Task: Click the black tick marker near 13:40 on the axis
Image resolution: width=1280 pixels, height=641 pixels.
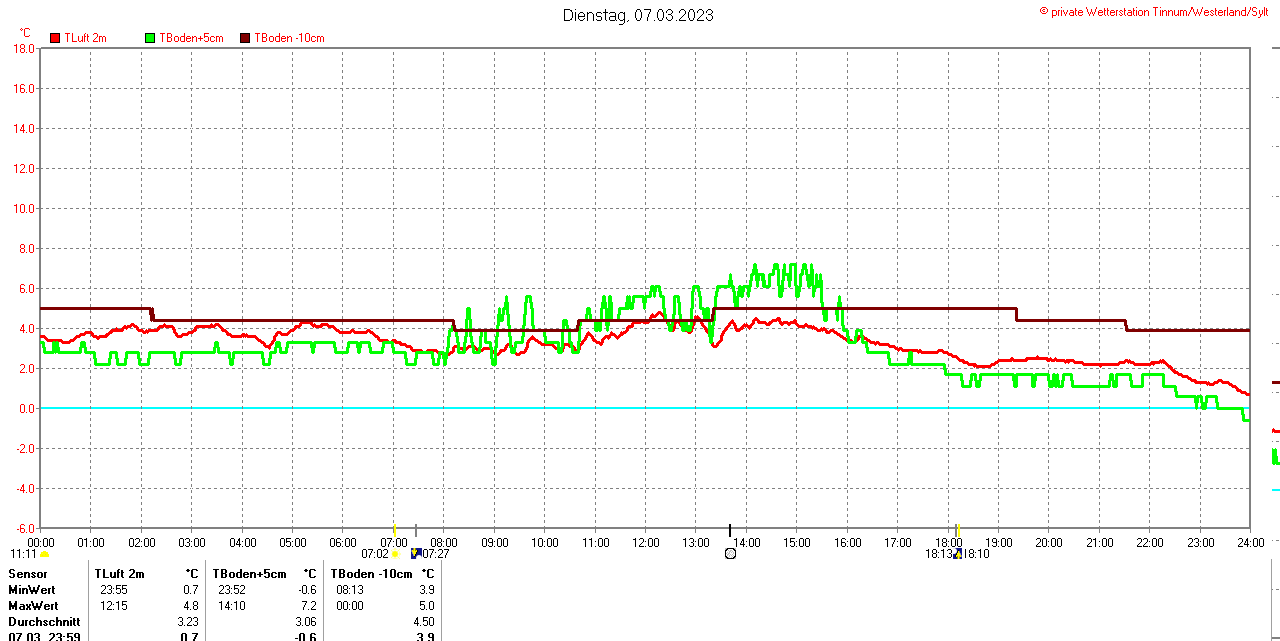Action: 730,530
